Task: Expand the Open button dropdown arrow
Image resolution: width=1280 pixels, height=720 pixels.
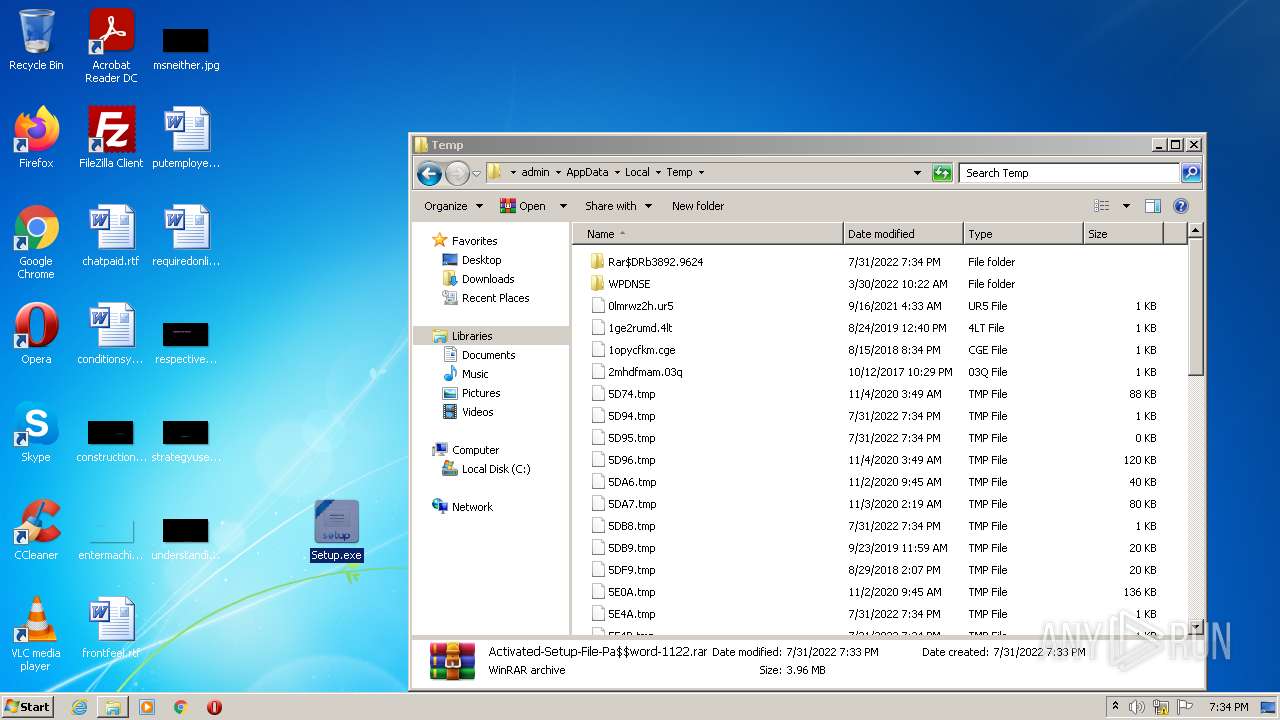Action: 563,206
